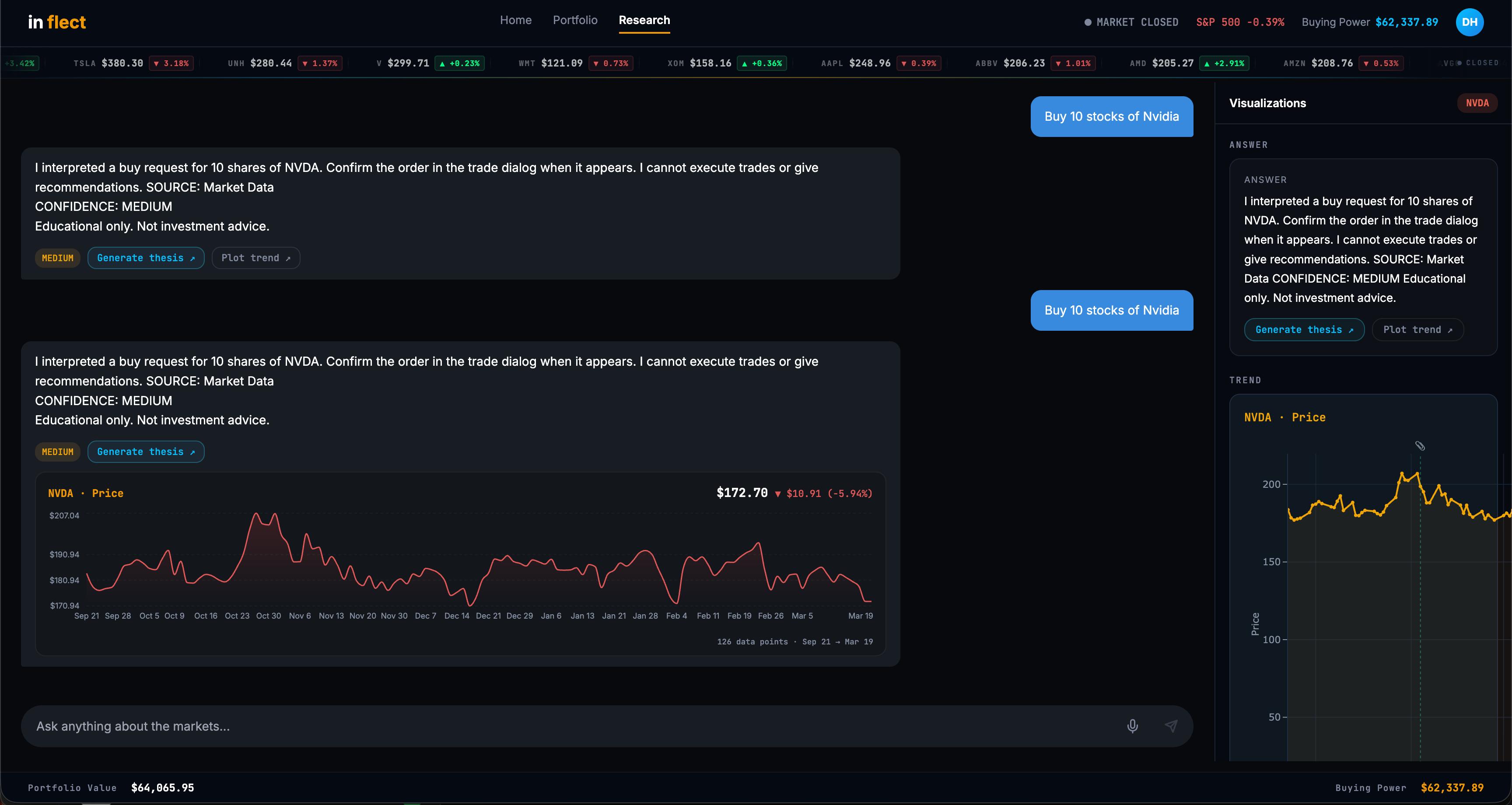1512x805 pixels.
Task: Click the send message paper plane icon
Action: (1170, 726)
